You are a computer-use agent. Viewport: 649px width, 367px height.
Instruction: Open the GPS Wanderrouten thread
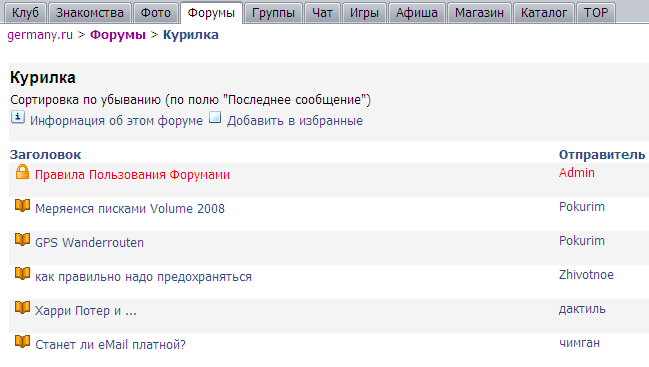coord(89,242)
